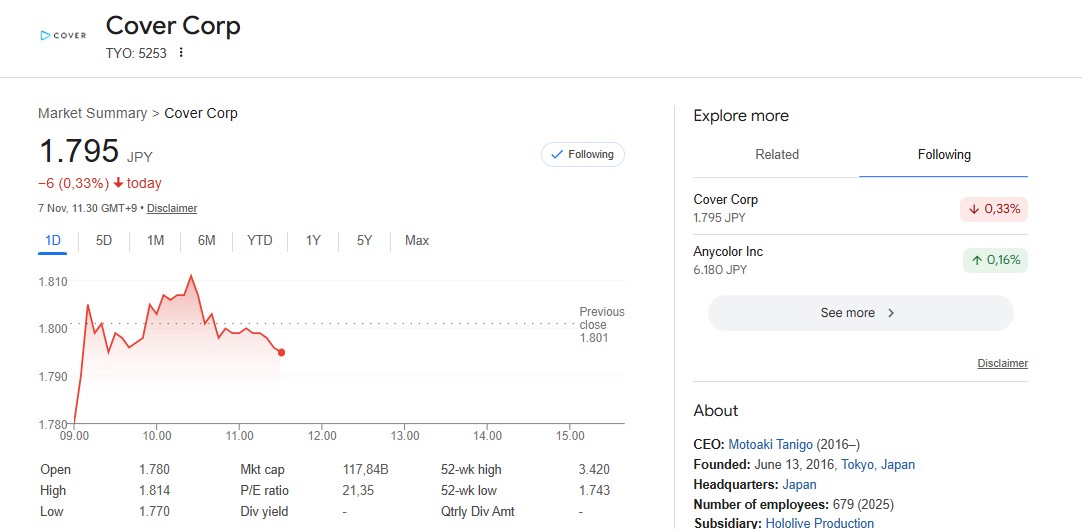1082x529 pixels.
Task: Click the green 0,16% change badge
Action: [995, 260]
